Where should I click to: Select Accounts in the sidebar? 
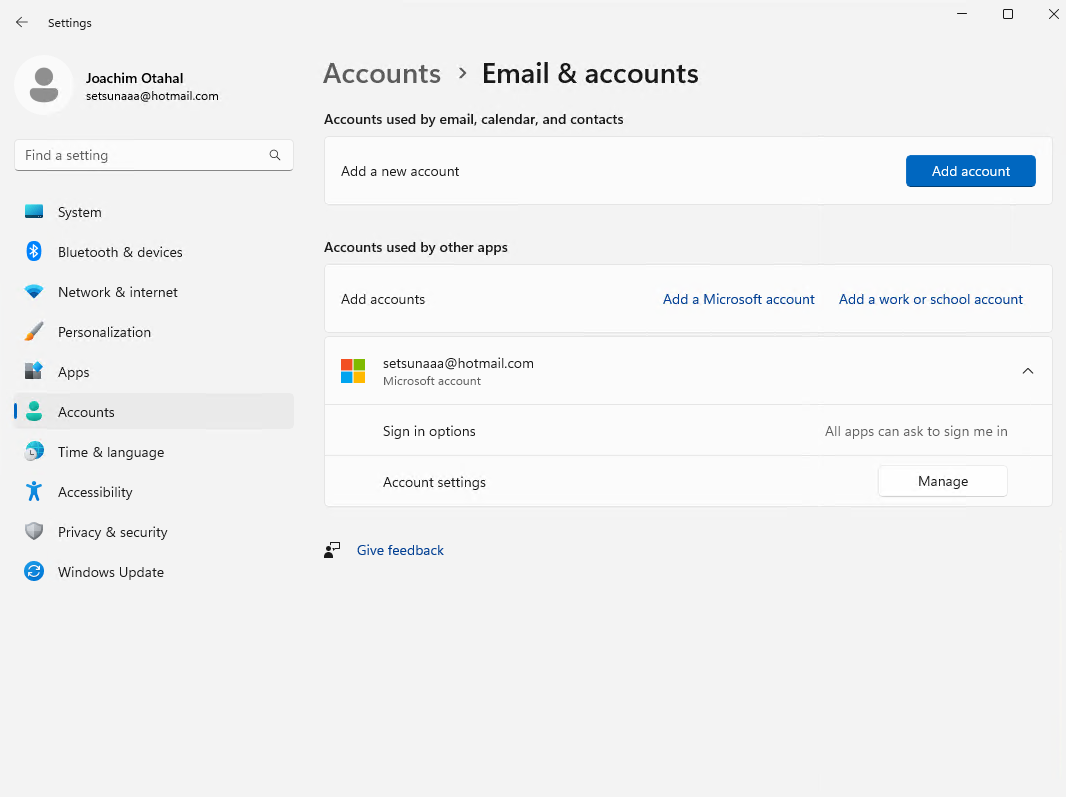[x=154, y=412]
